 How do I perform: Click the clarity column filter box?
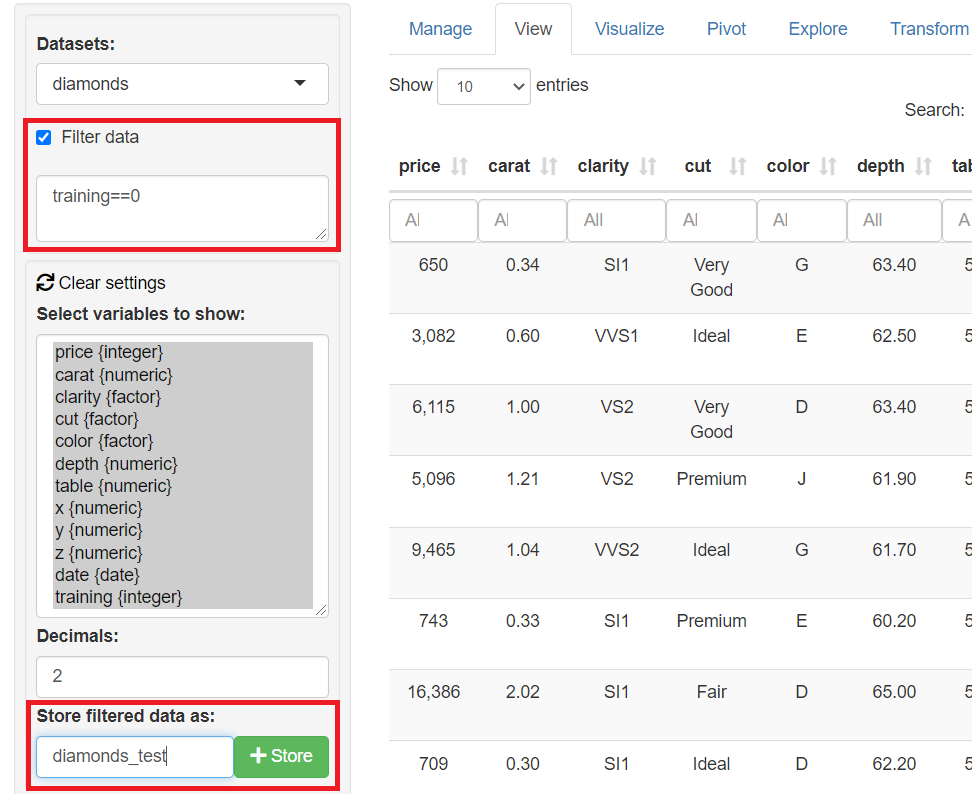(615, 220)
